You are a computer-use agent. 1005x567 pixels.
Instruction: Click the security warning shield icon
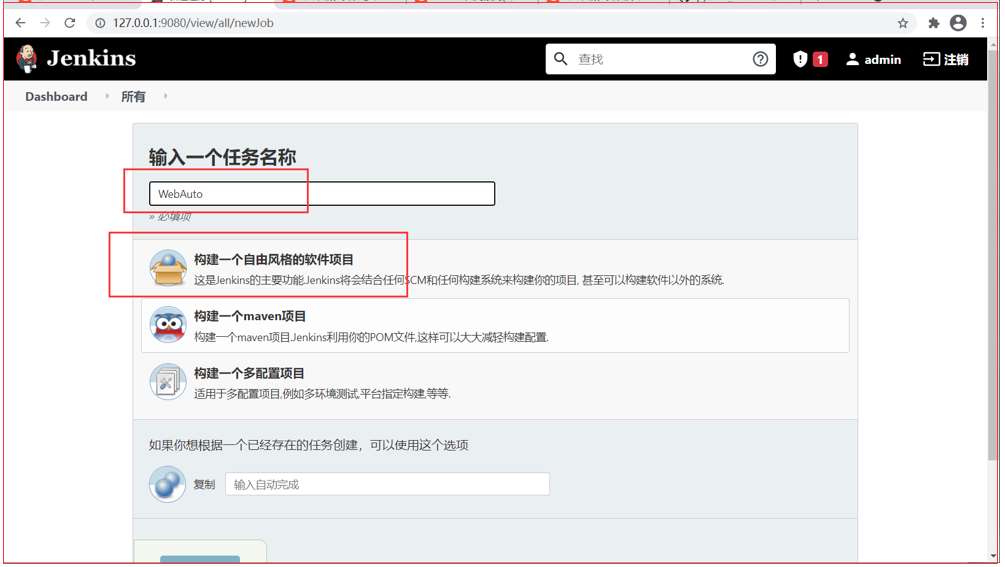(800, 59)
